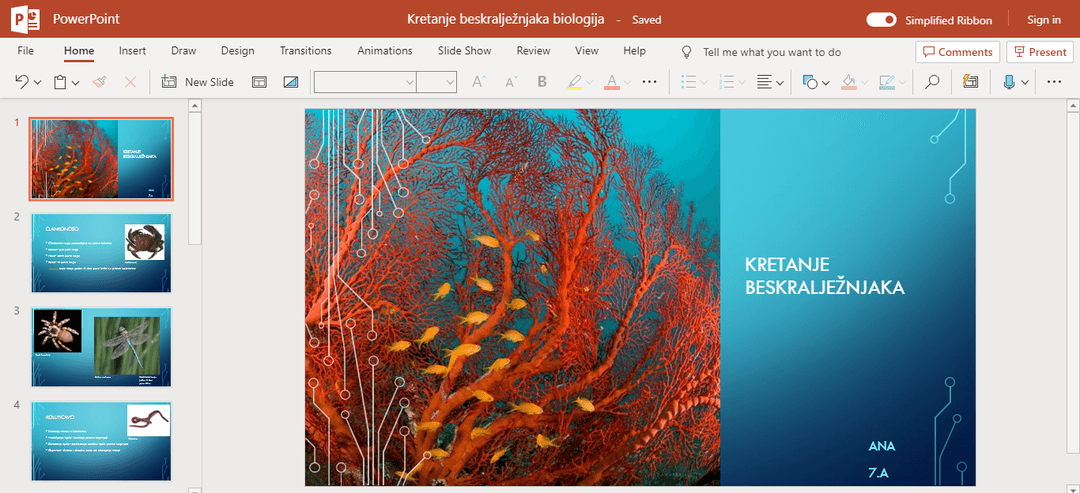Open the Transitions tab

coord(305,51)
